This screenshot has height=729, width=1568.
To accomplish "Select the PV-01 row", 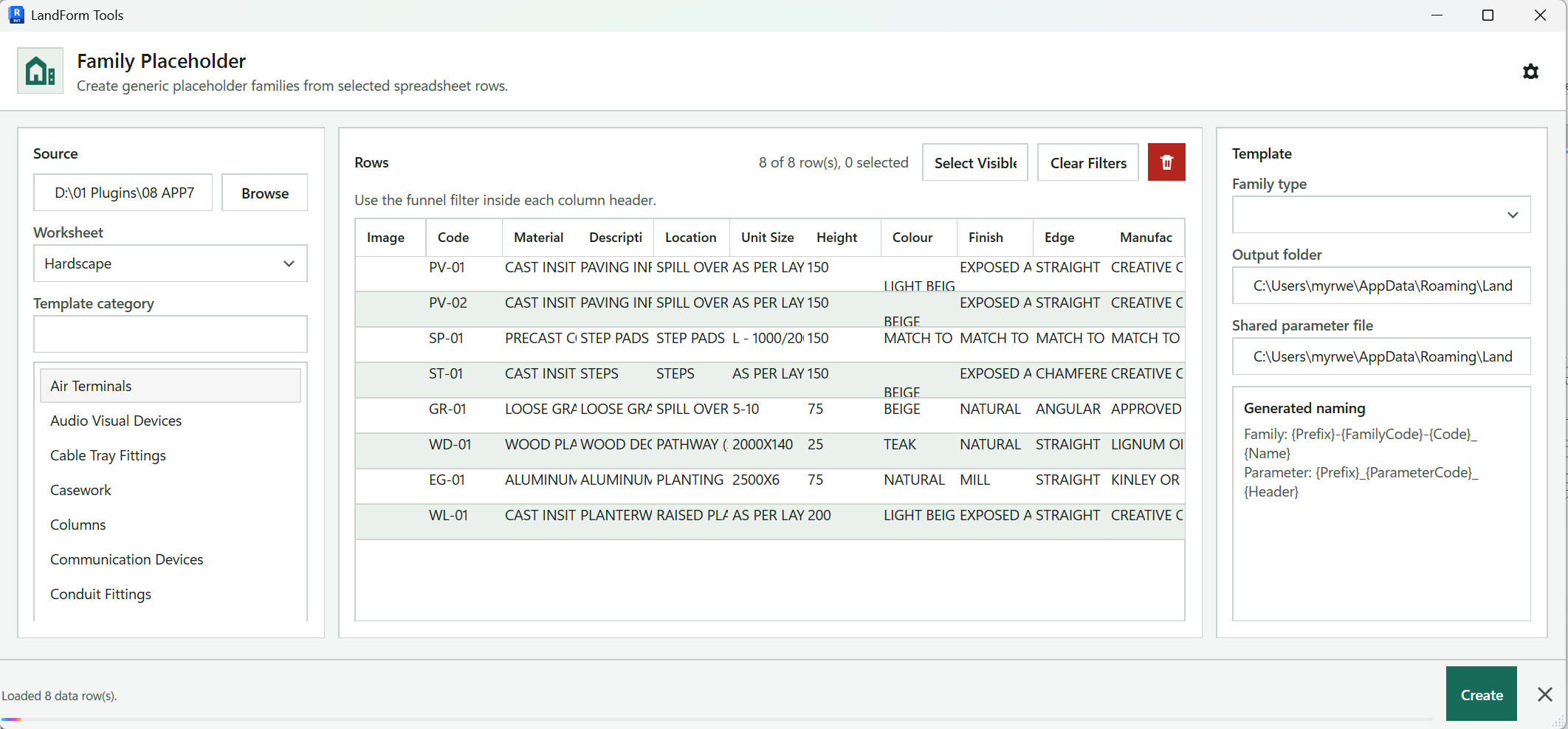I will tap(770, 274).
